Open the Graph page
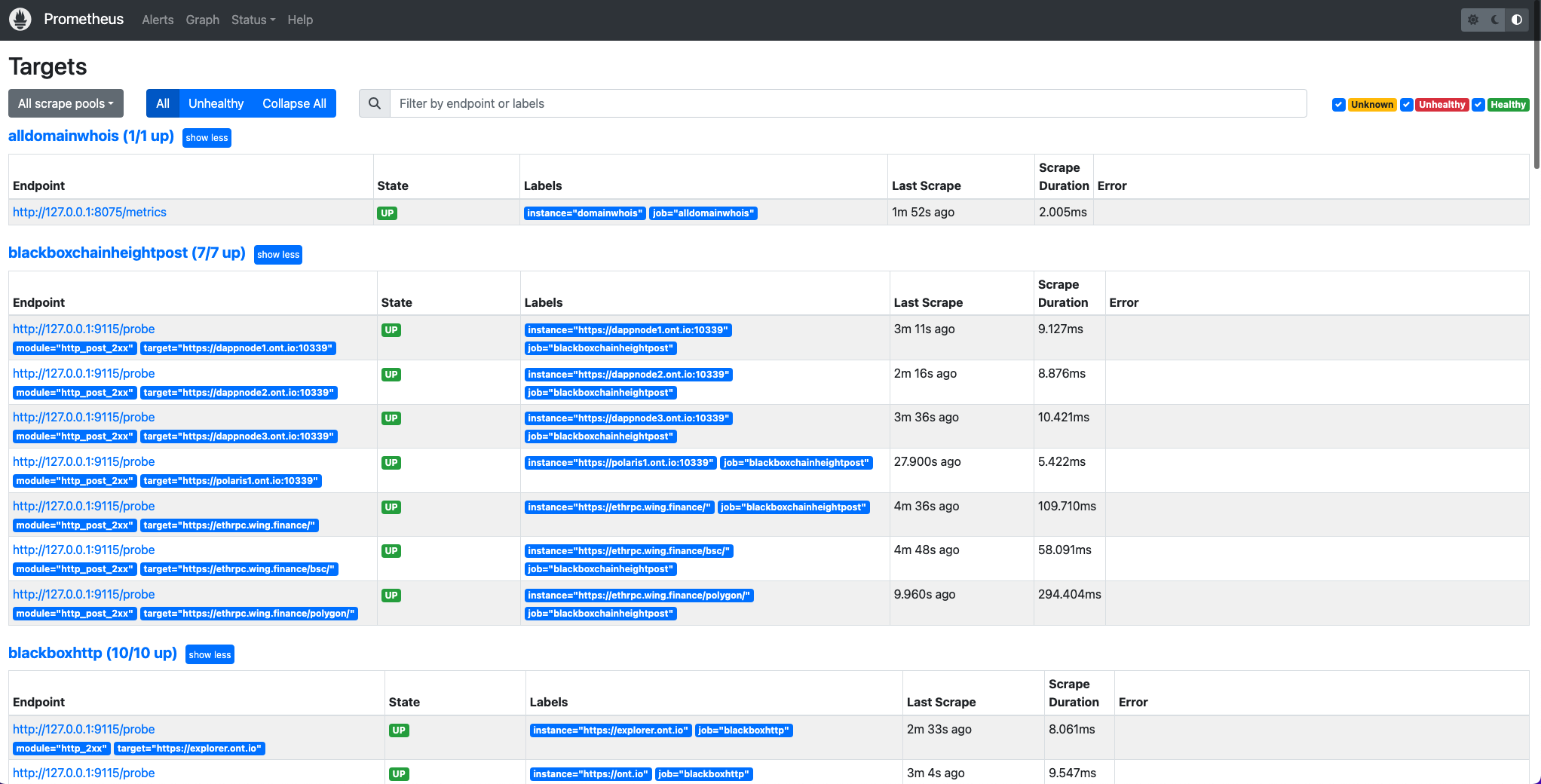This screenshot has height=784, width=1541. (202, 20)
